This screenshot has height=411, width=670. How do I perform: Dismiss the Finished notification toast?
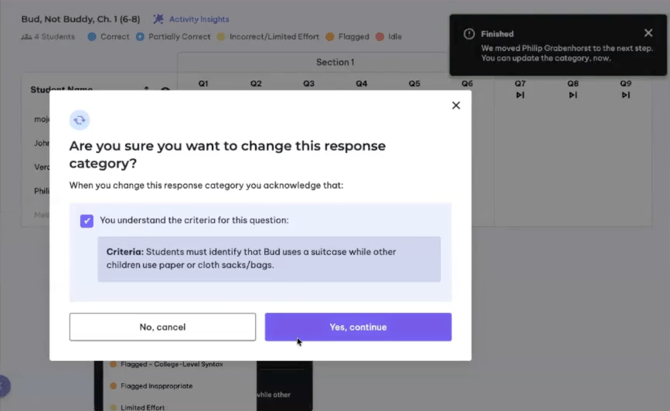[648, 33]
